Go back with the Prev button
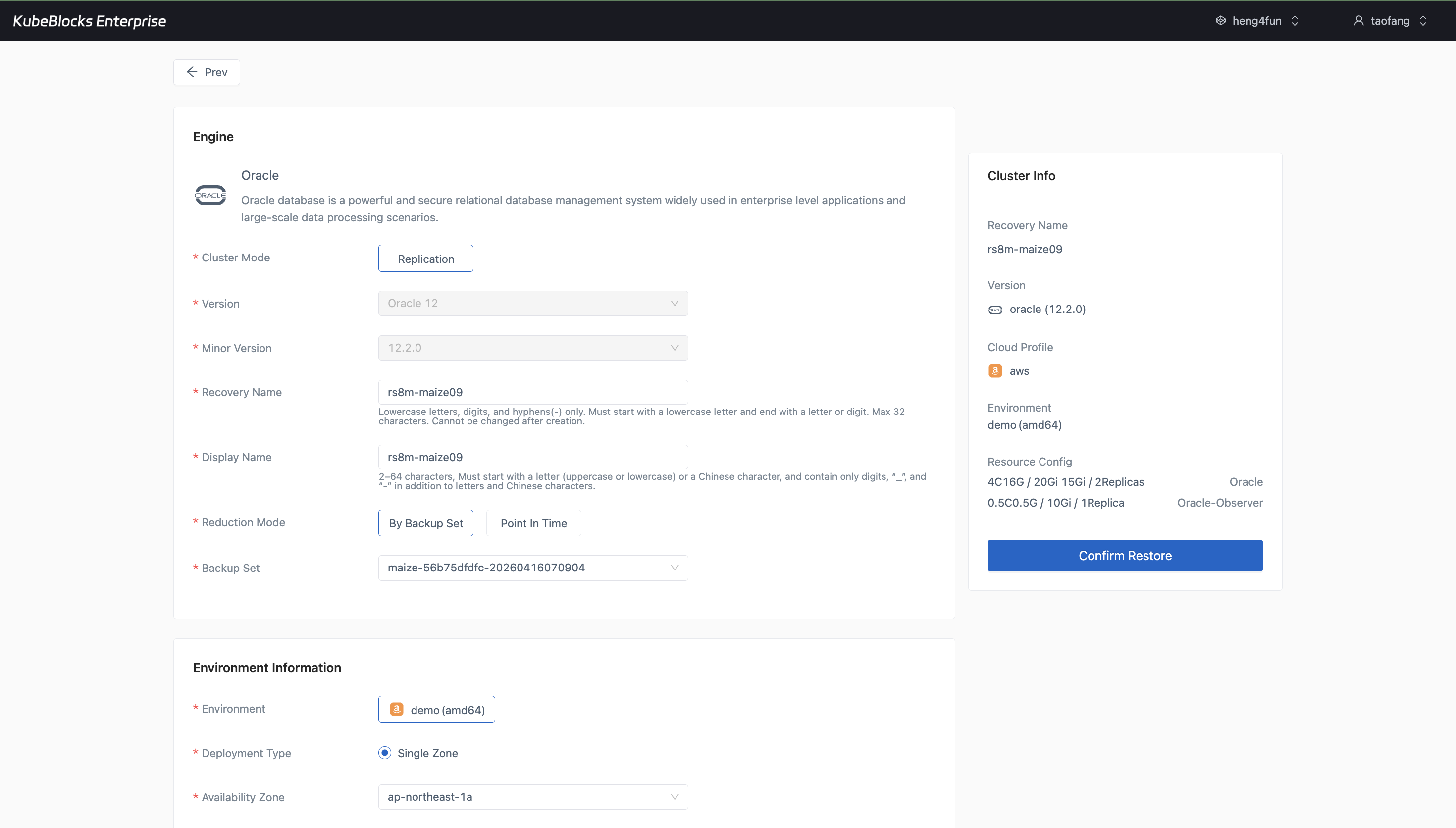 click(x=207, y=72)
